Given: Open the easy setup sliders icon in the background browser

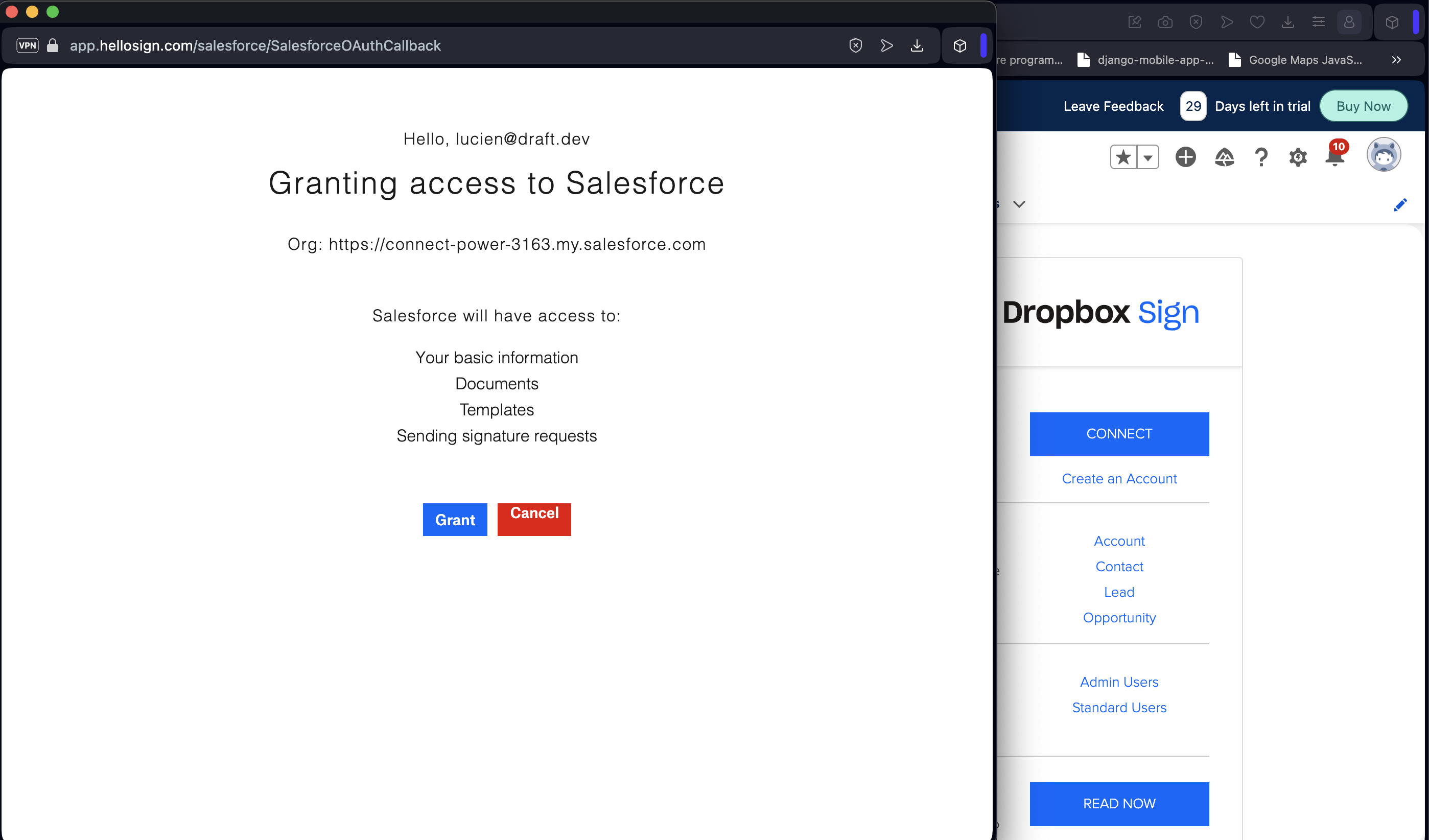Looking at the screenshot, I should click(x=1319, y=22).
